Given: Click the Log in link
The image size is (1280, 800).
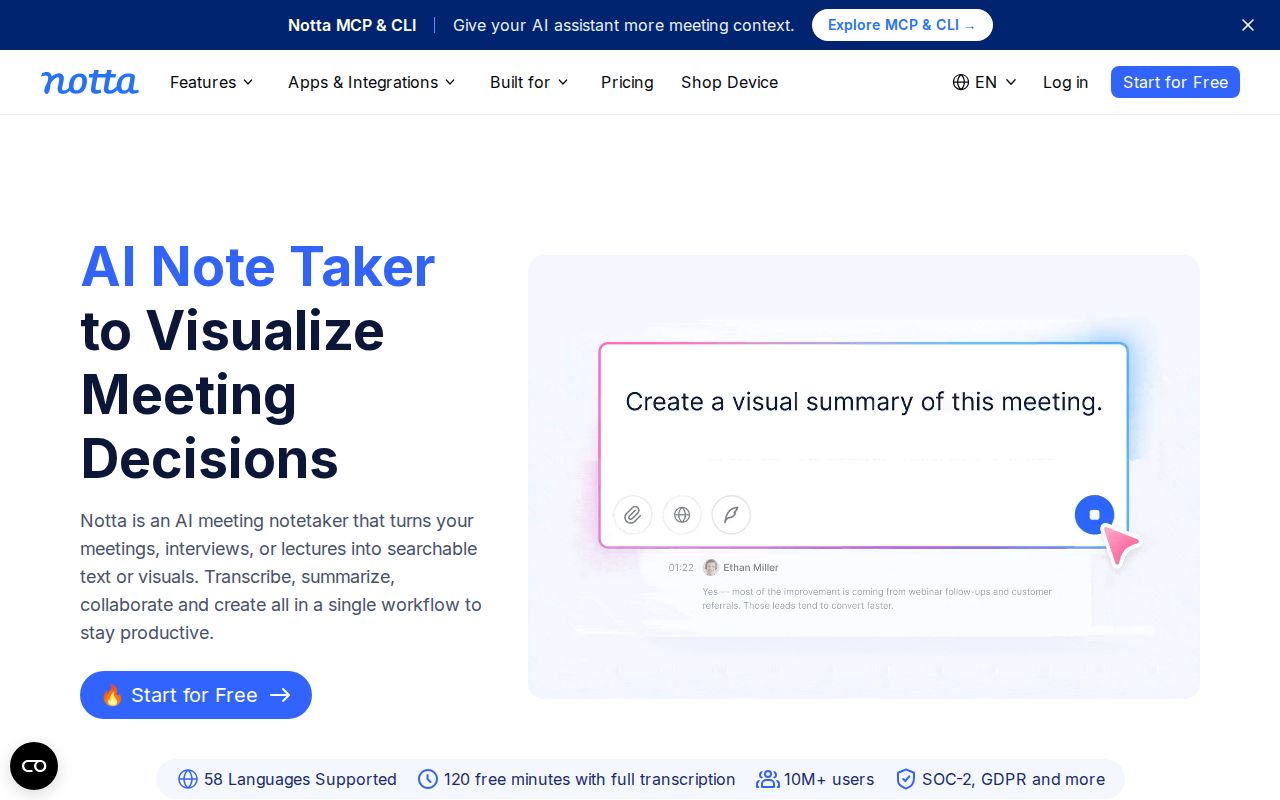Looking at the screenshot, I should [x=1065, y=82].
